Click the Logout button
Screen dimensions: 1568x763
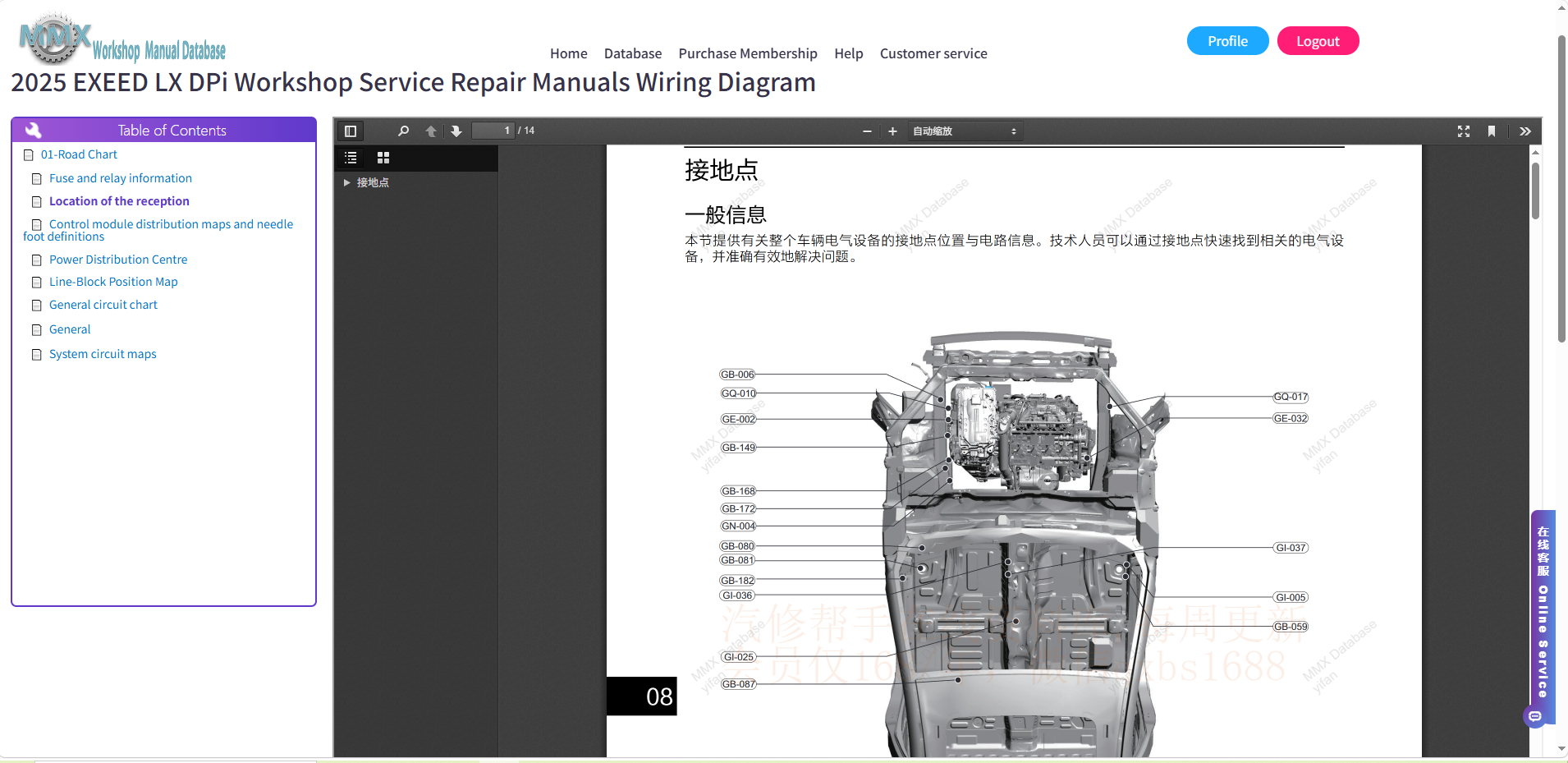click(x=1318, y=41)
